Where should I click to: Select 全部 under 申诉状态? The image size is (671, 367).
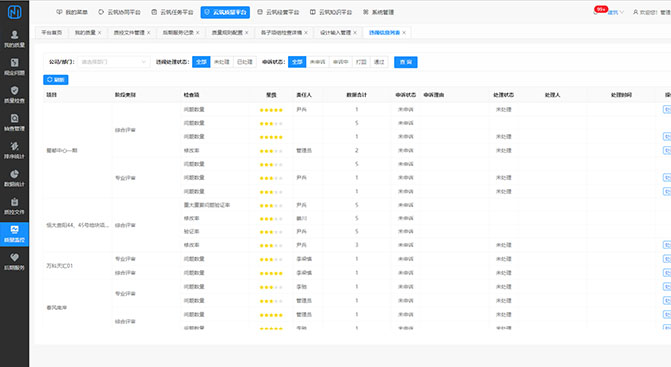[x=297, y=62]
